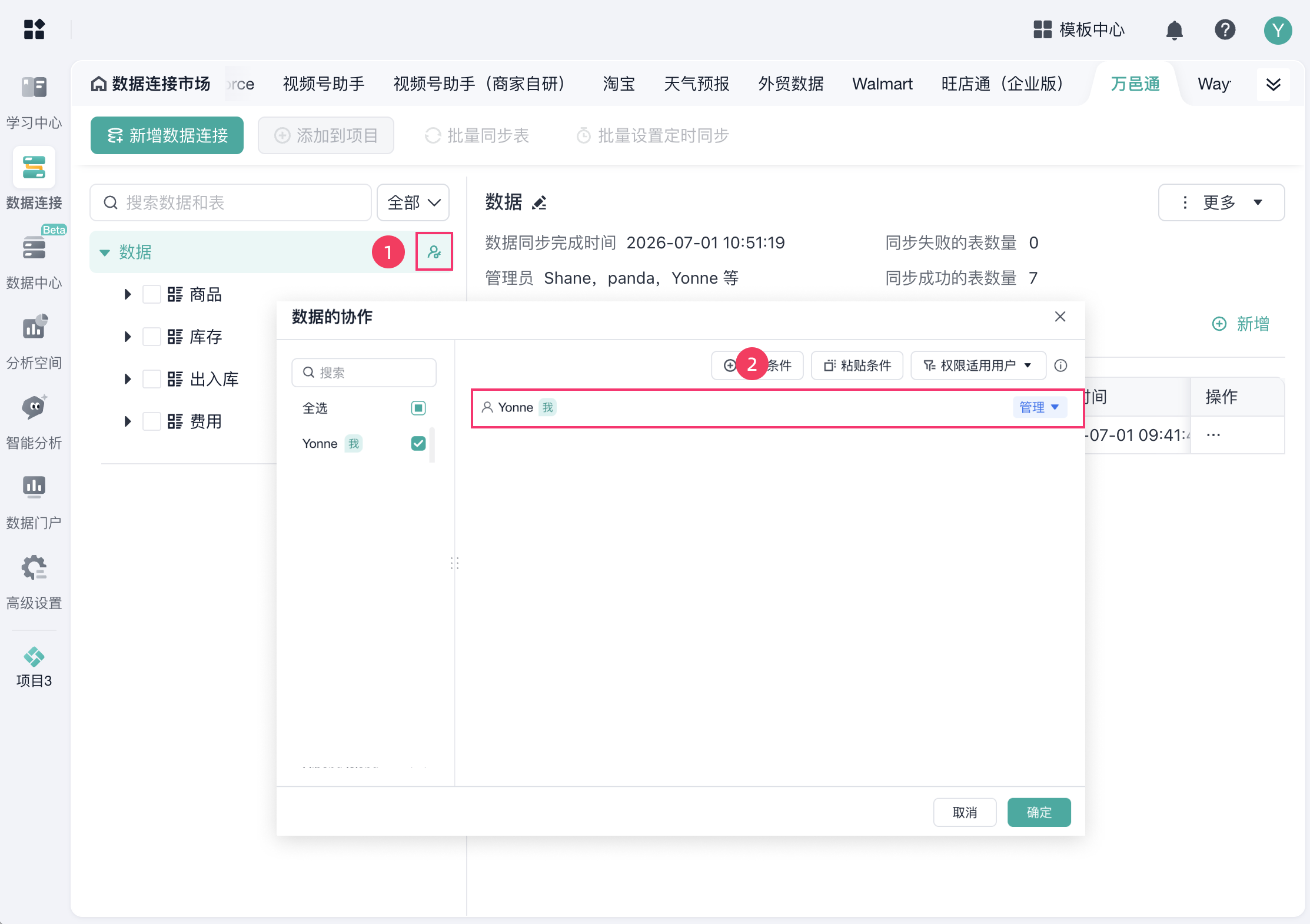
Task: Open the 模板中心 template center
Action: coord(1079,29)
